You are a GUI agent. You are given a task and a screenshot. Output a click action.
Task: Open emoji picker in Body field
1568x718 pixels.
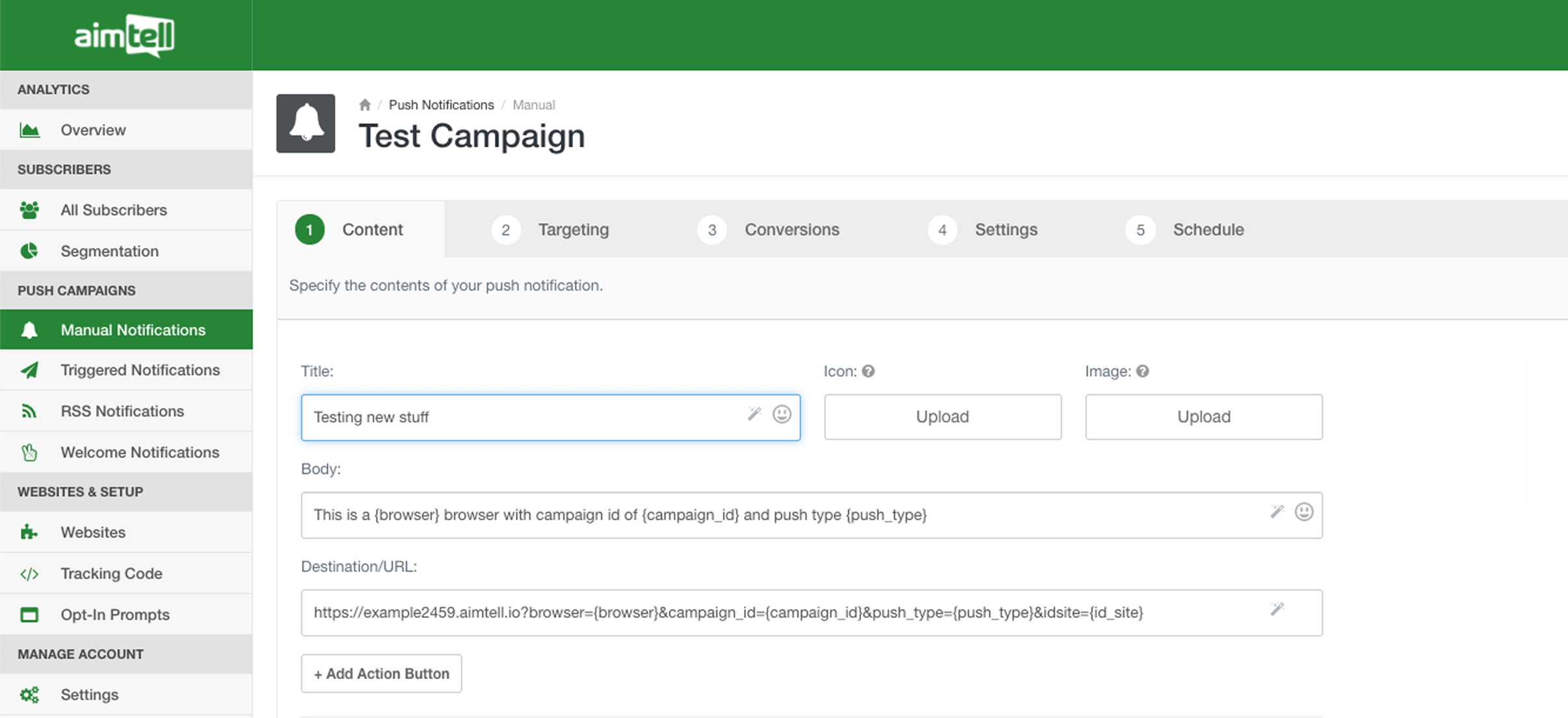1303,512
